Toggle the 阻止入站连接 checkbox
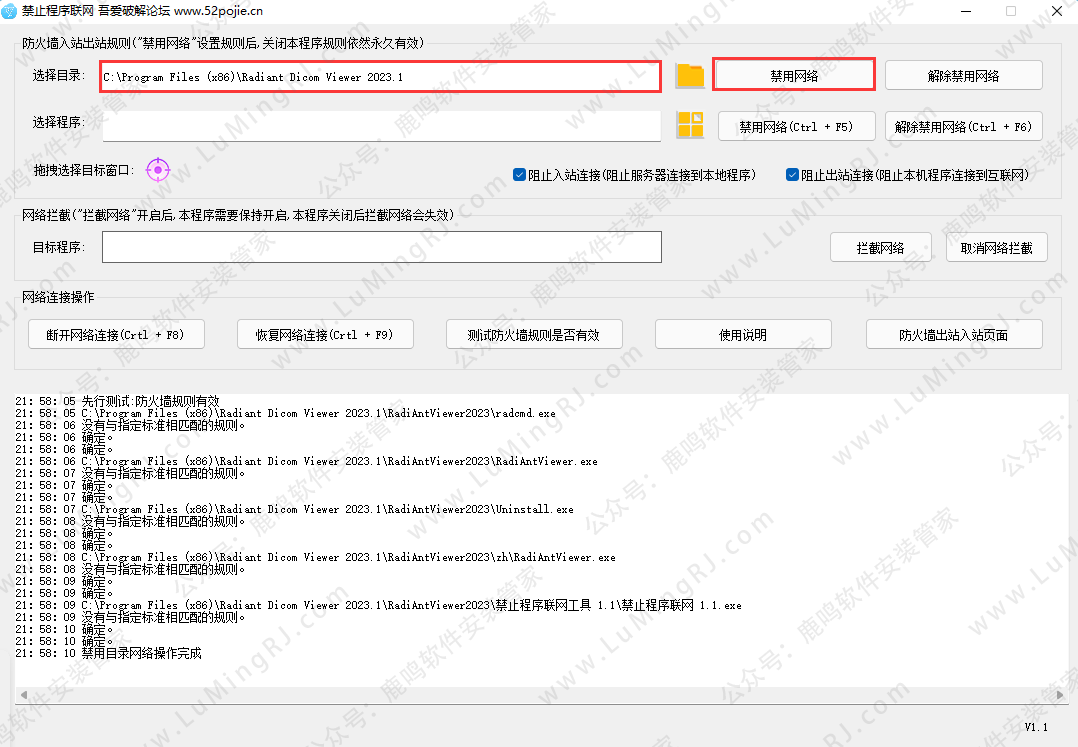Viewport: 1078px width, 747px height. (x=520, y=174)
